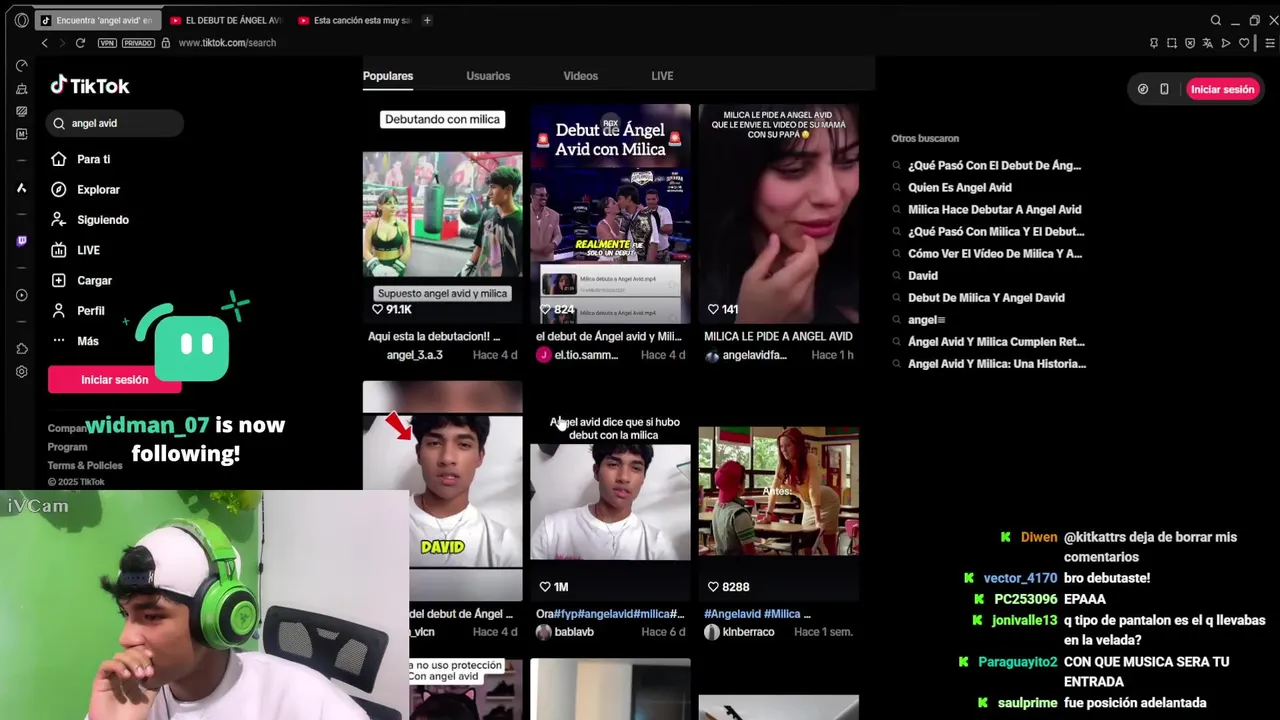Search suggestion 'Ángel Avid Y Milica: Una Historia...'
Image resolution: width=1280 pixels, height=720 pixels.
coord(997,363)
